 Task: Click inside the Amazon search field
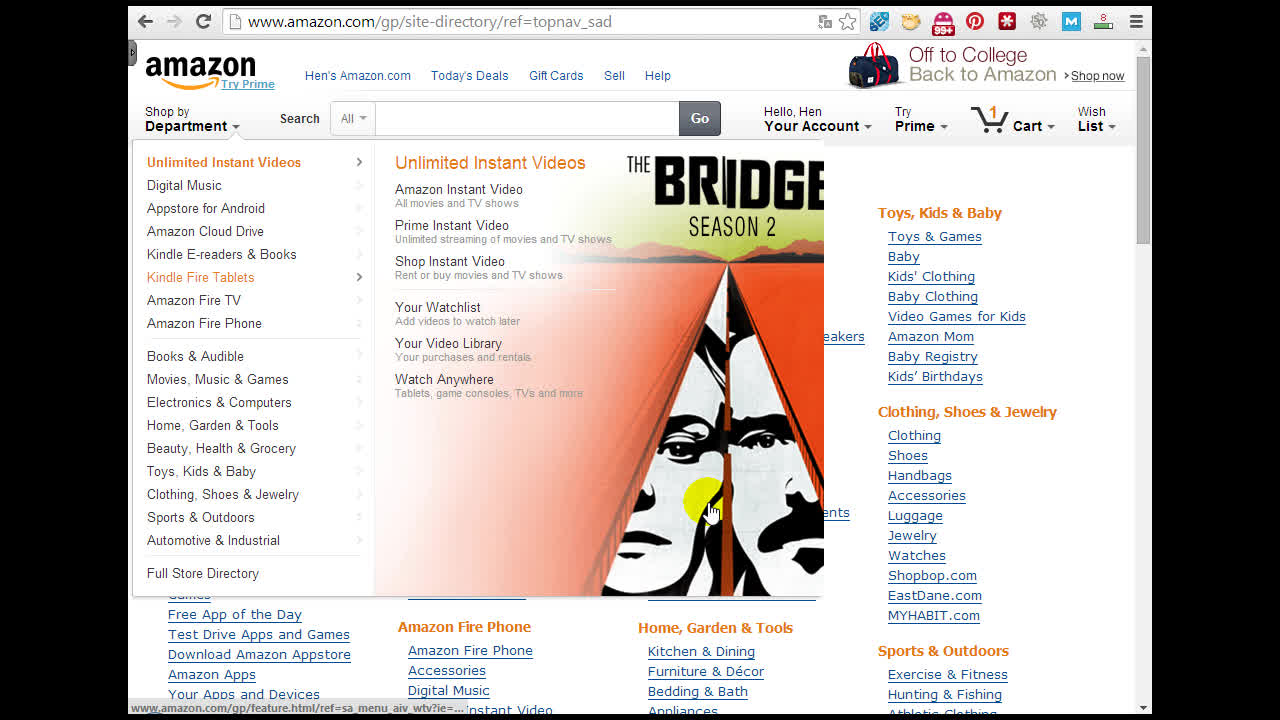coord(527,118)
